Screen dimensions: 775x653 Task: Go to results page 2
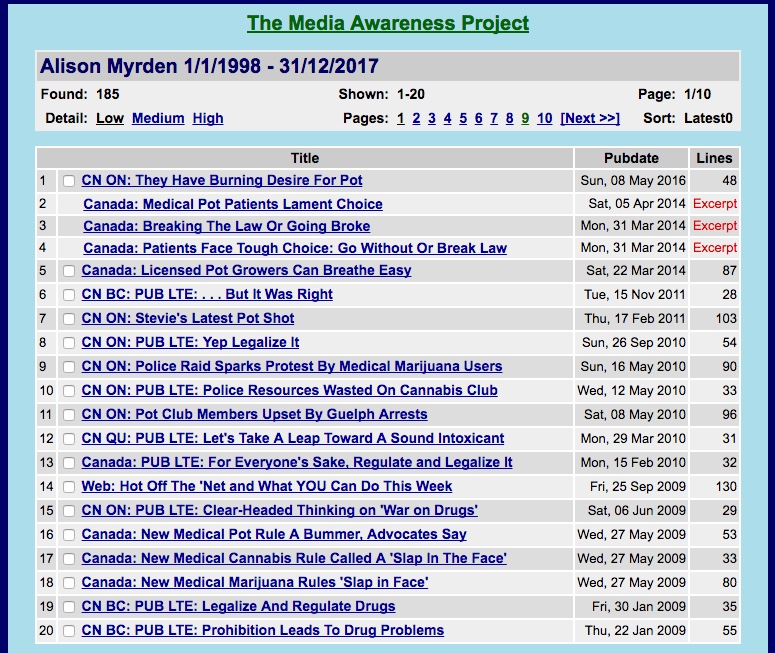pos(416,118)
